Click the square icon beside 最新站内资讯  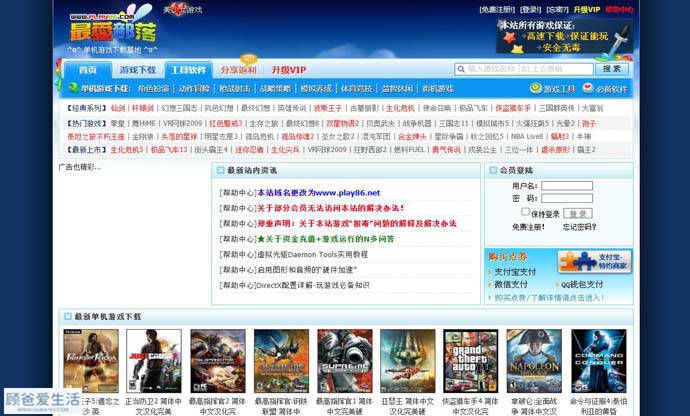(220, 170)
